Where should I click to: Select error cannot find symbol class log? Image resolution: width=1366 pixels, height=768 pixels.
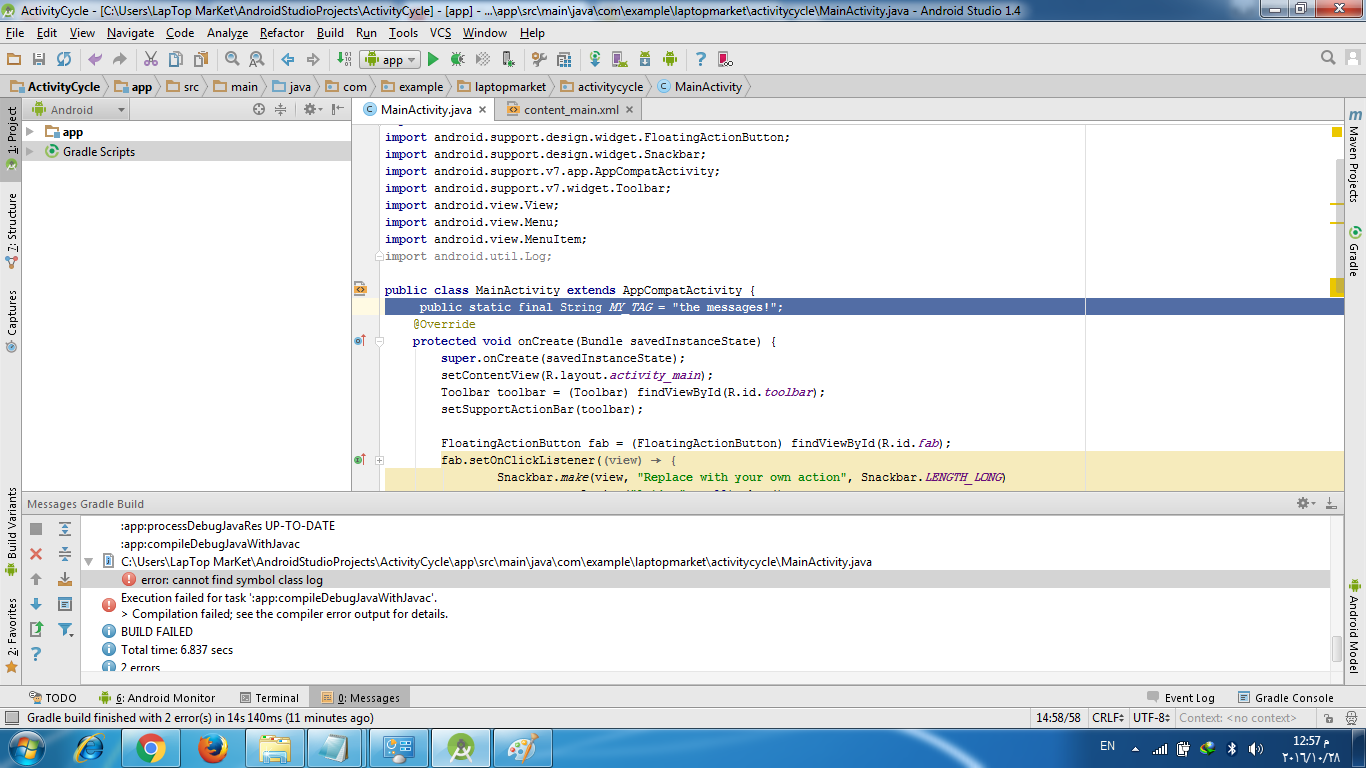[x=232, y=580]
